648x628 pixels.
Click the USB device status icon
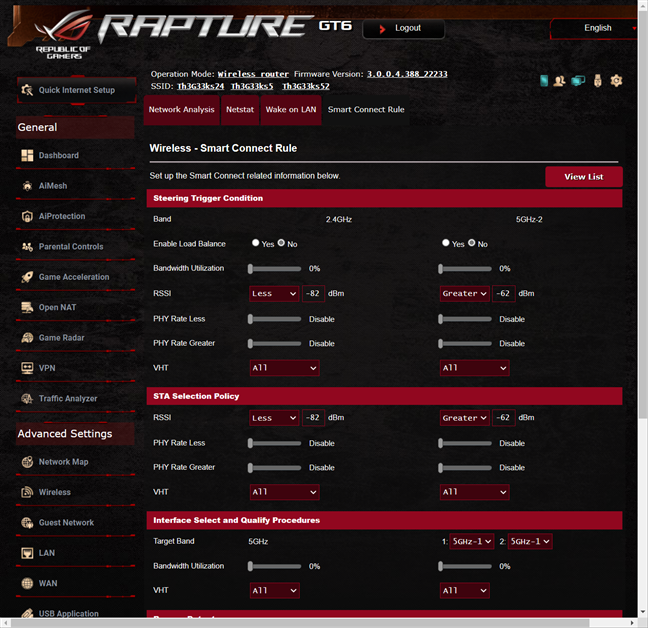(598, 81)
